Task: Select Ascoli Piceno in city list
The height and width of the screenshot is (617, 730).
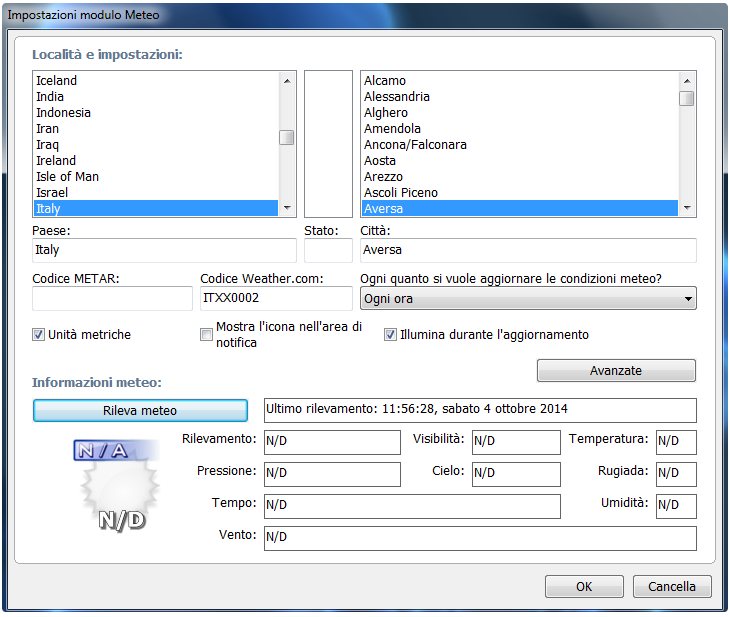Action: click(x=401, y=193)
